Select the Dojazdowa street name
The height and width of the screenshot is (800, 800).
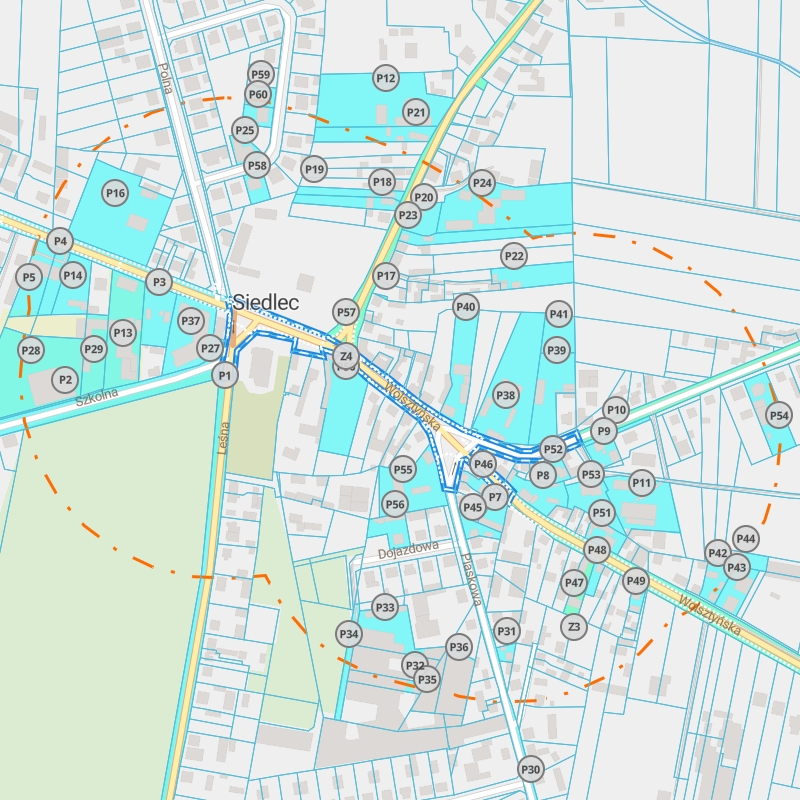pos(408,549)
